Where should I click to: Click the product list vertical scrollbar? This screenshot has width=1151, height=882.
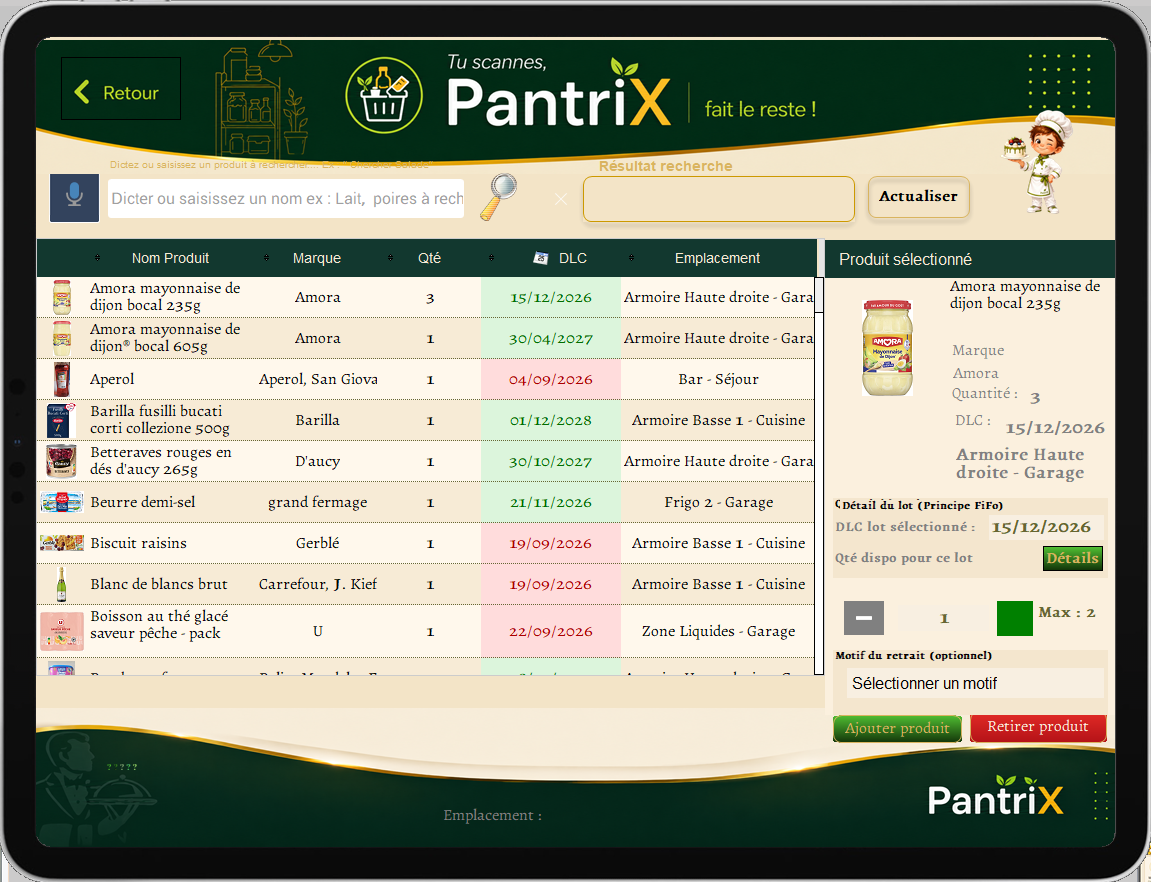819,475
